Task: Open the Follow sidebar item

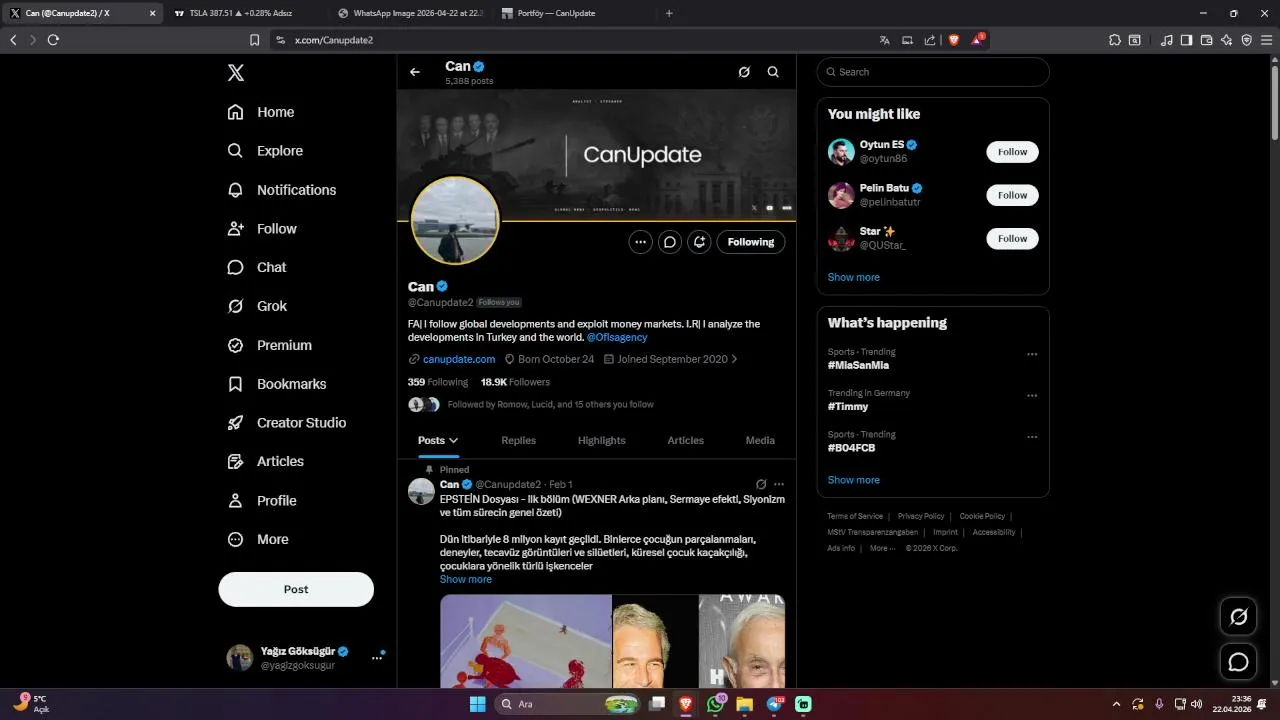Action: pos(262,229)
